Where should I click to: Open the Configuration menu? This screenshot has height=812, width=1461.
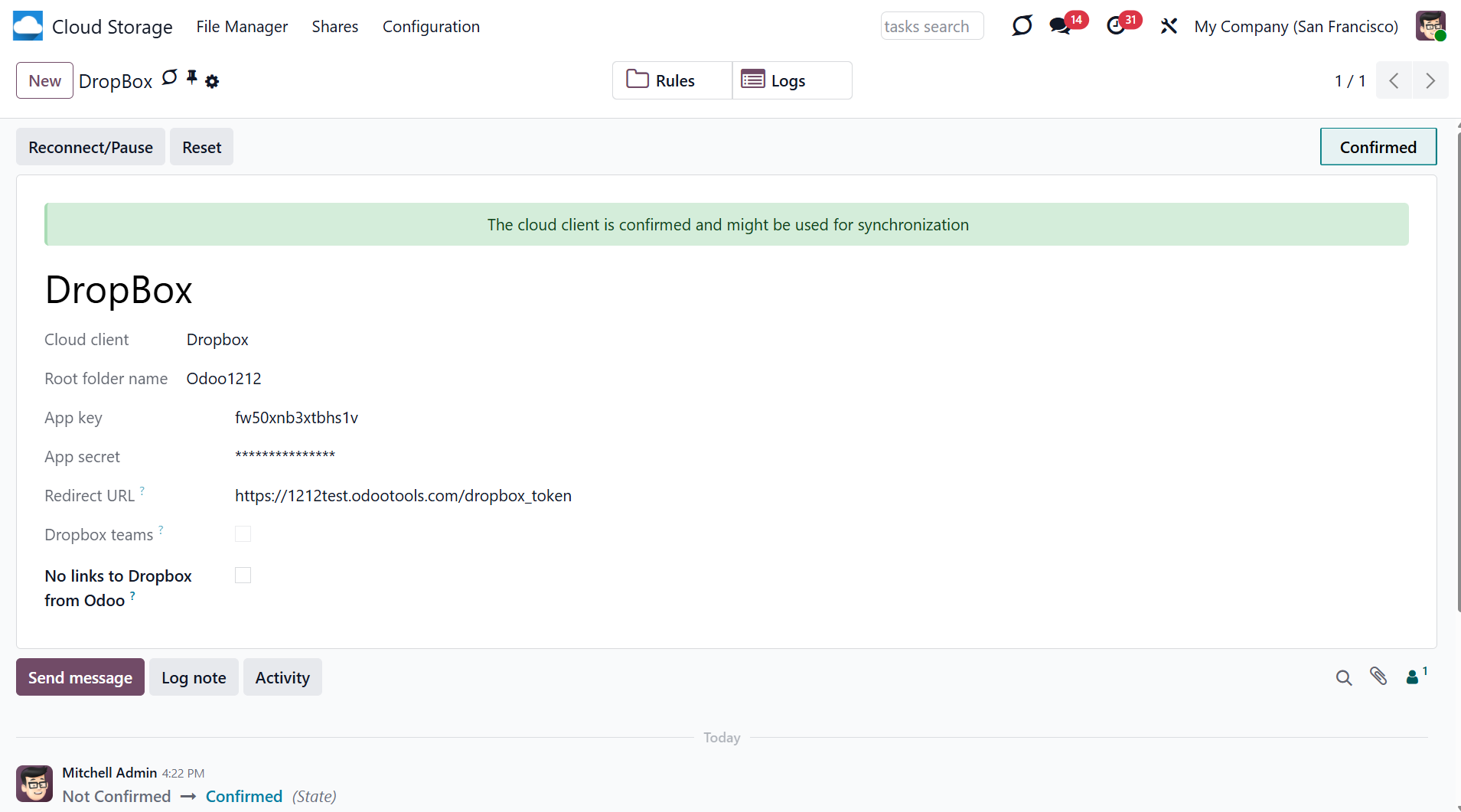point(431,27)
